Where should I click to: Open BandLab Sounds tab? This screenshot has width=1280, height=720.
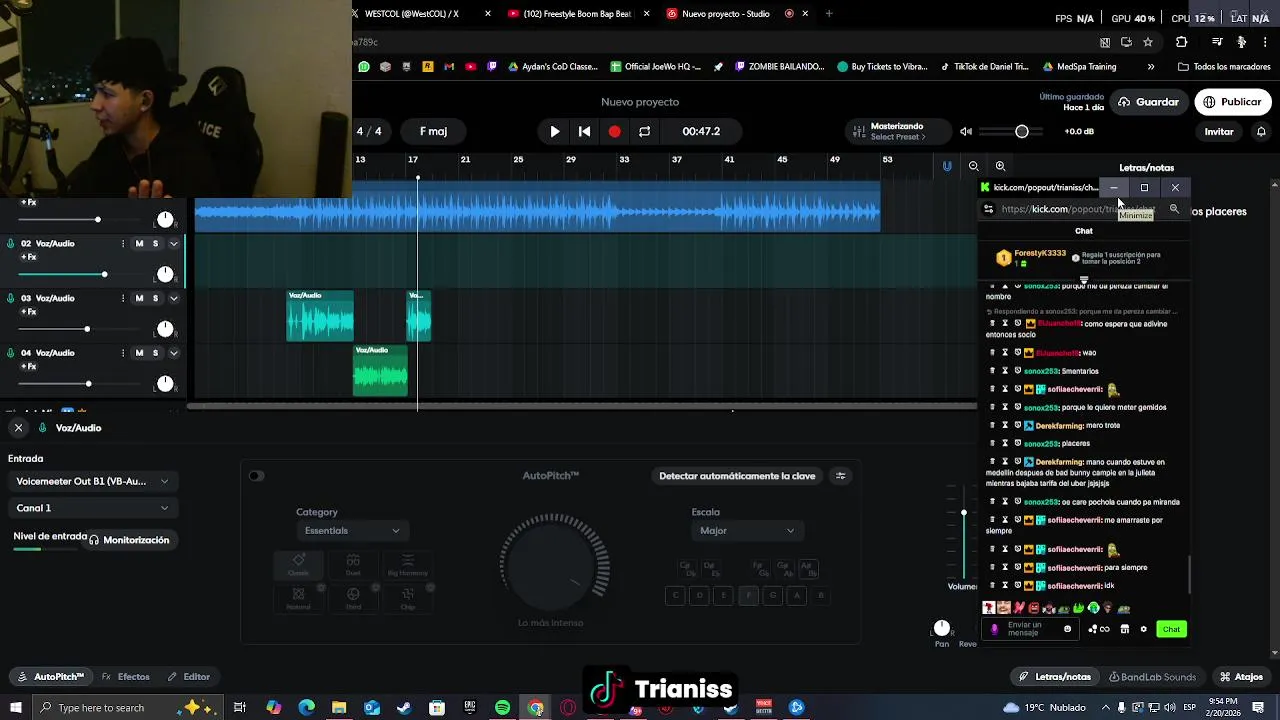click(1153, 677)
